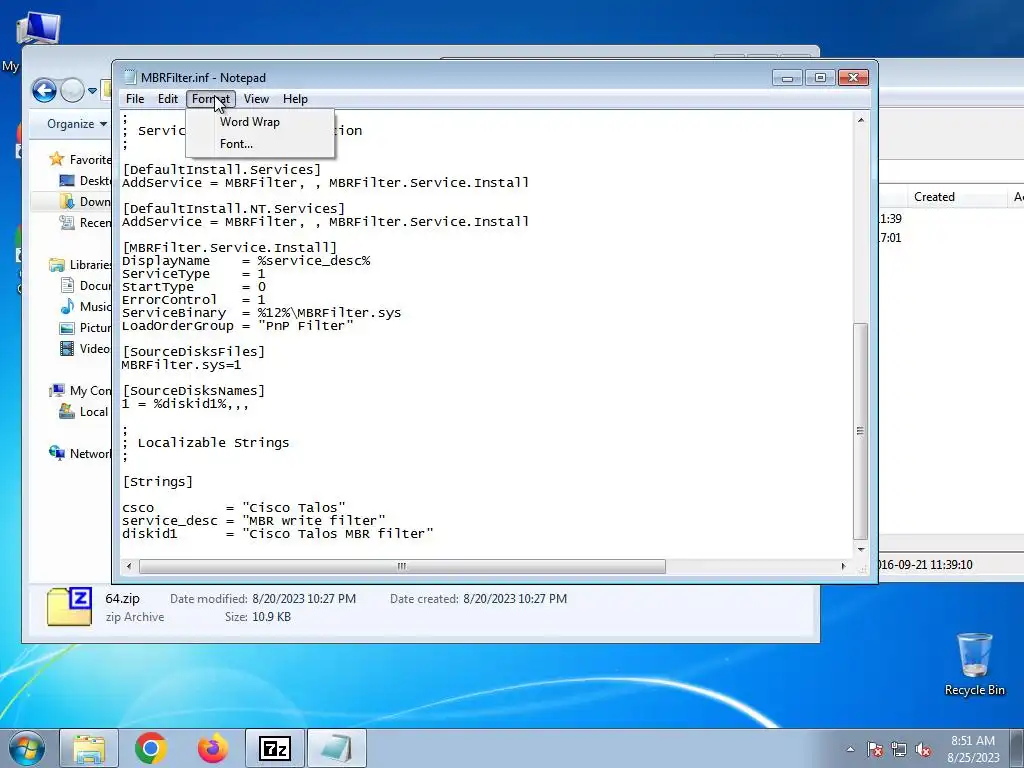This screenshot has width=1024, height=768.
Task: Select Downloads folder in Explorer sidebar
Action: click(85, 201)
